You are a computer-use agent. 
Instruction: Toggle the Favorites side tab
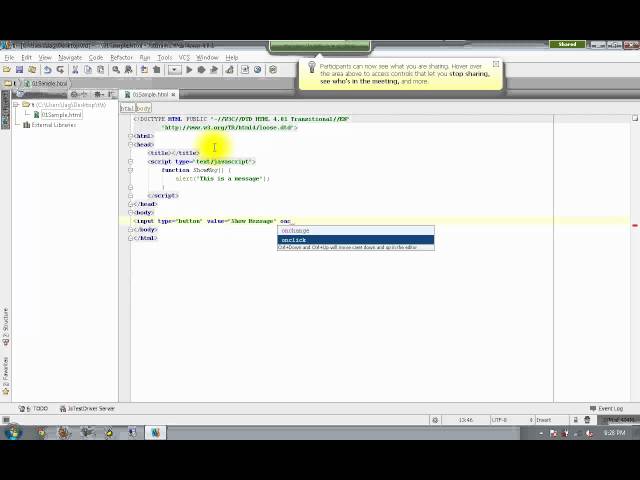(5, 376)
